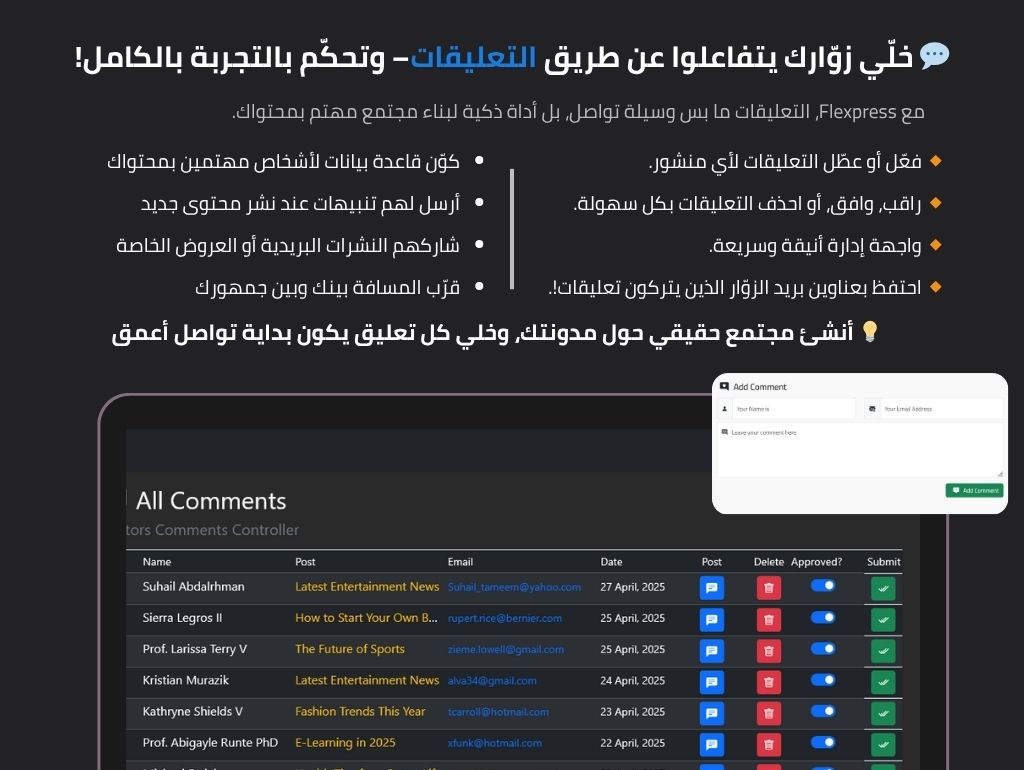Click the red trash icon in Kristian Murazik's row
Screen dimensions: 1024x770
click(x=768, y=682)
